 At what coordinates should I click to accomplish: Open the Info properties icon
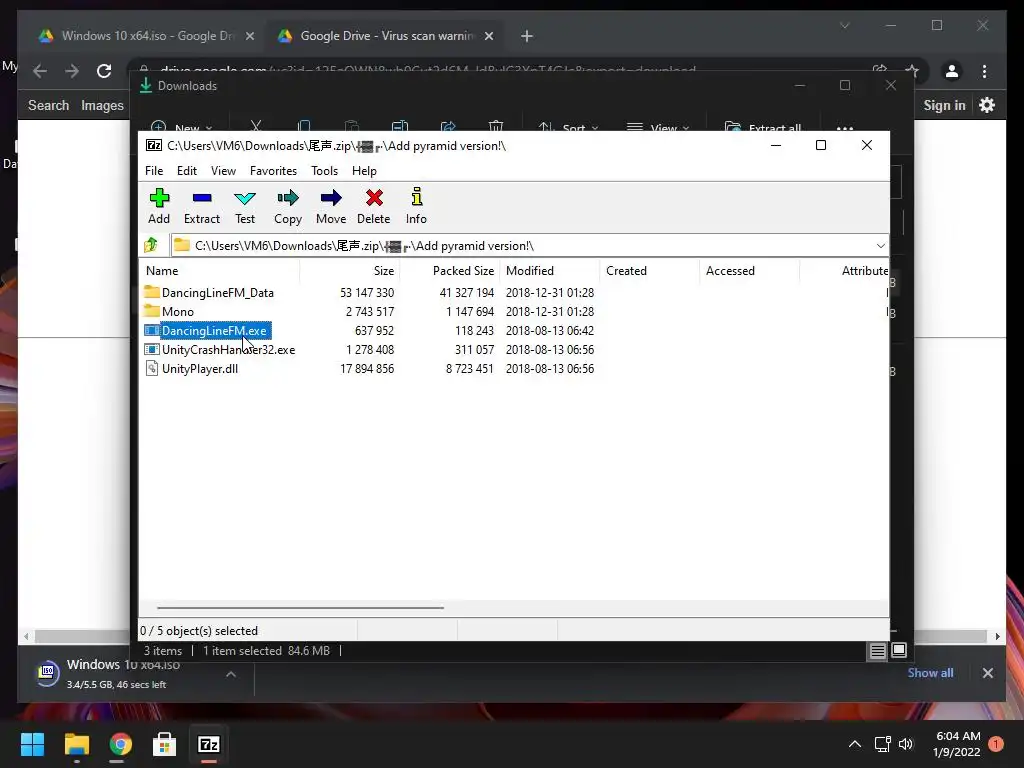416,206
